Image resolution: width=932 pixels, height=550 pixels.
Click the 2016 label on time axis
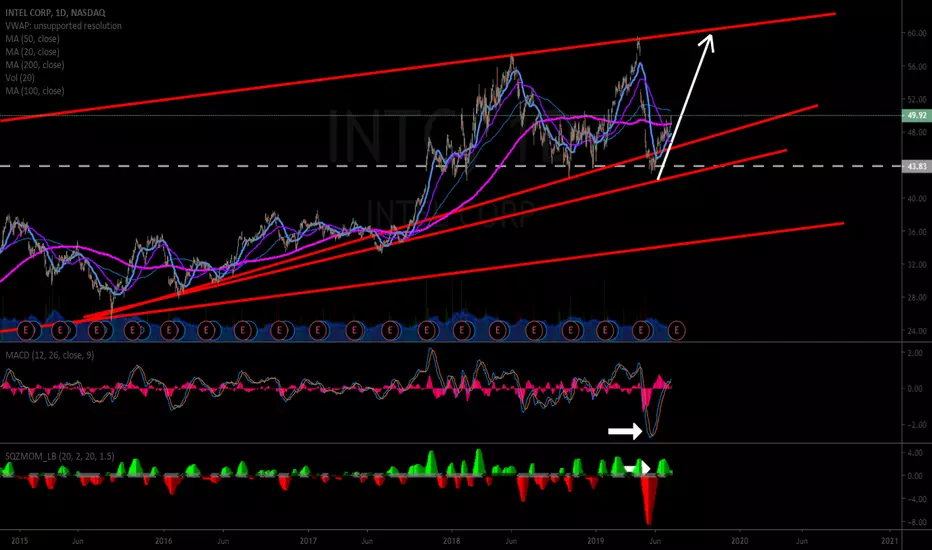coord(163,540)
